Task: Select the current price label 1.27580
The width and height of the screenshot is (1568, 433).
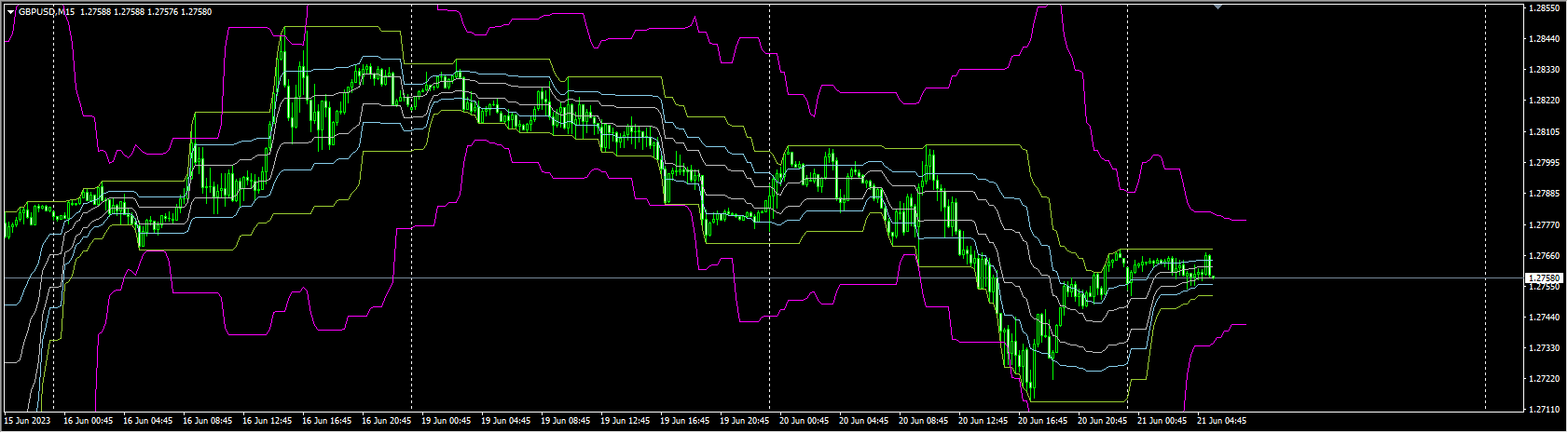Action: (x=1543, y=277)
